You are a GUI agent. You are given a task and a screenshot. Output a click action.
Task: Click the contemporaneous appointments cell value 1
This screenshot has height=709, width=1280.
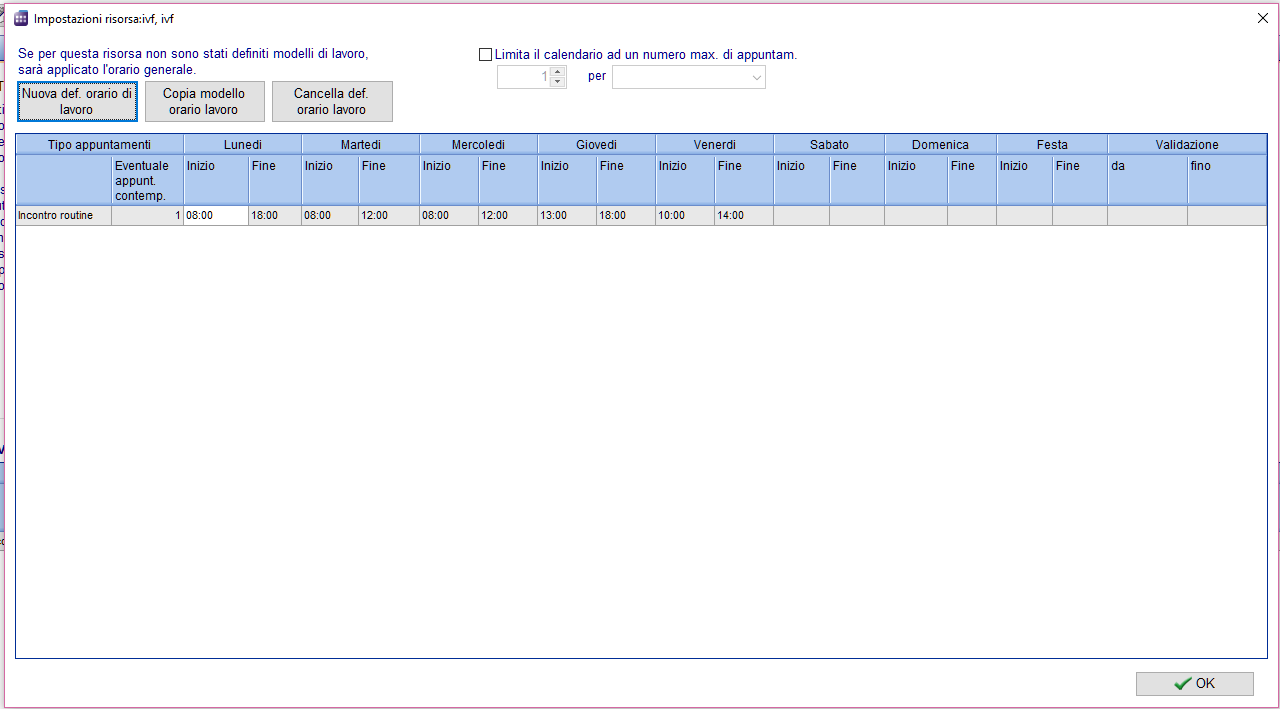click(147, 215)
